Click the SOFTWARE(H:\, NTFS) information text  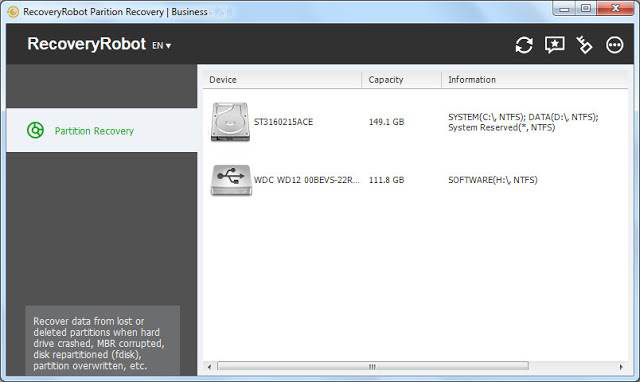[x=493, y=180]
